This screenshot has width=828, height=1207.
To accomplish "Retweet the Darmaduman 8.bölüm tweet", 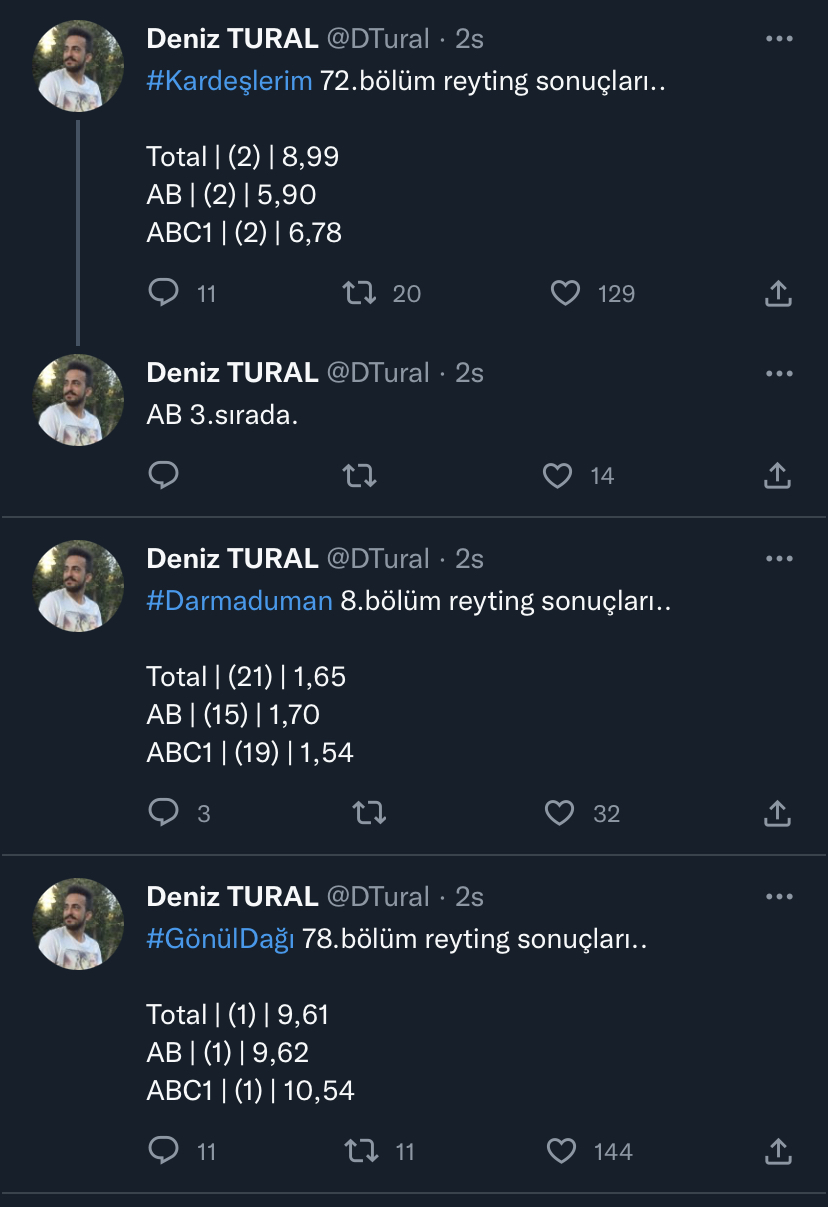I will pos(370,813).
